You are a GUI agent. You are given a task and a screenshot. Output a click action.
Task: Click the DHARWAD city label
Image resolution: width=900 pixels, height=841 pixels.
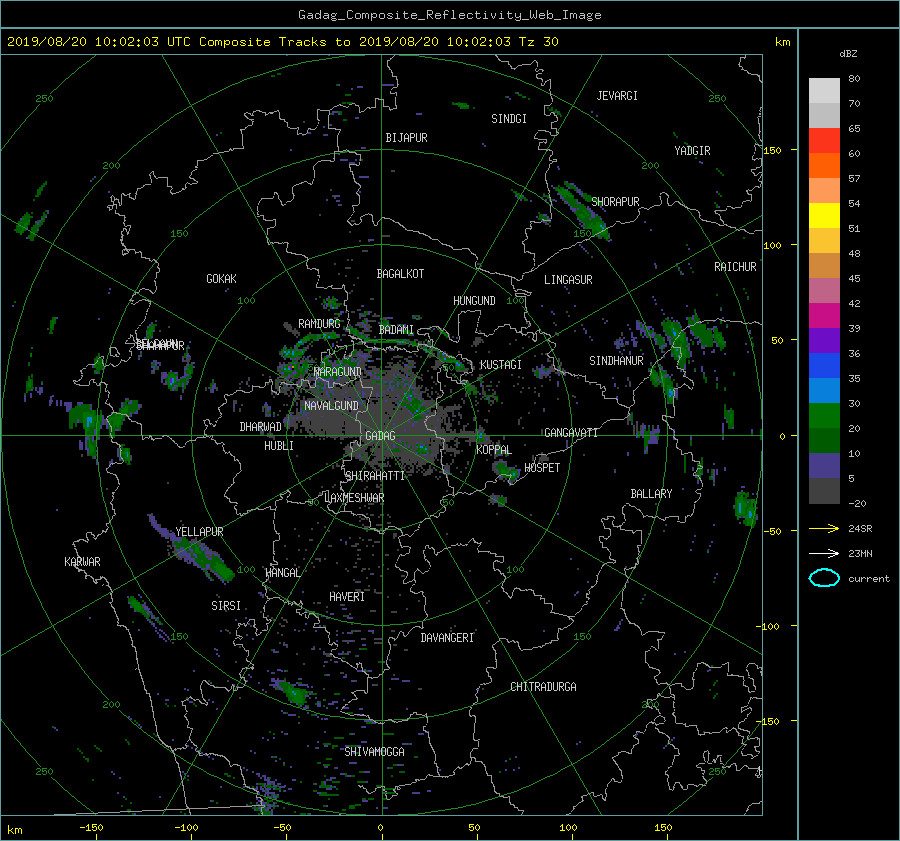[x=260, y=427]
